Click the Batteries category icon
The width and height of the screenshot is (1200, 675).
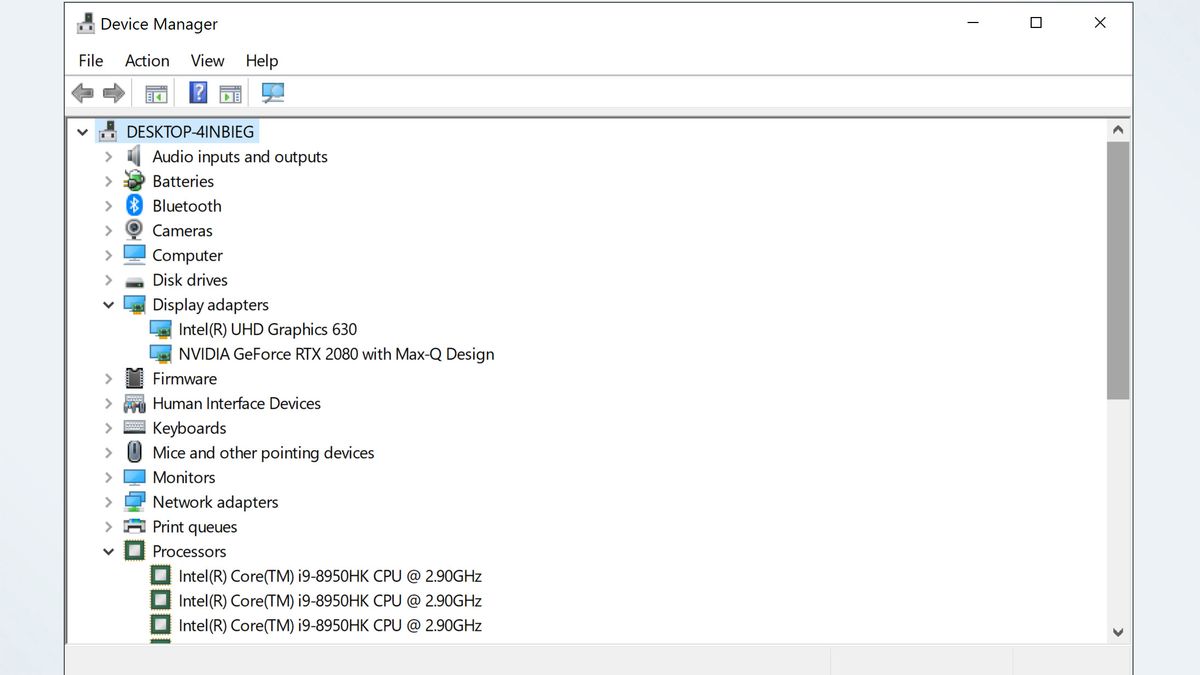coord(134,181)
